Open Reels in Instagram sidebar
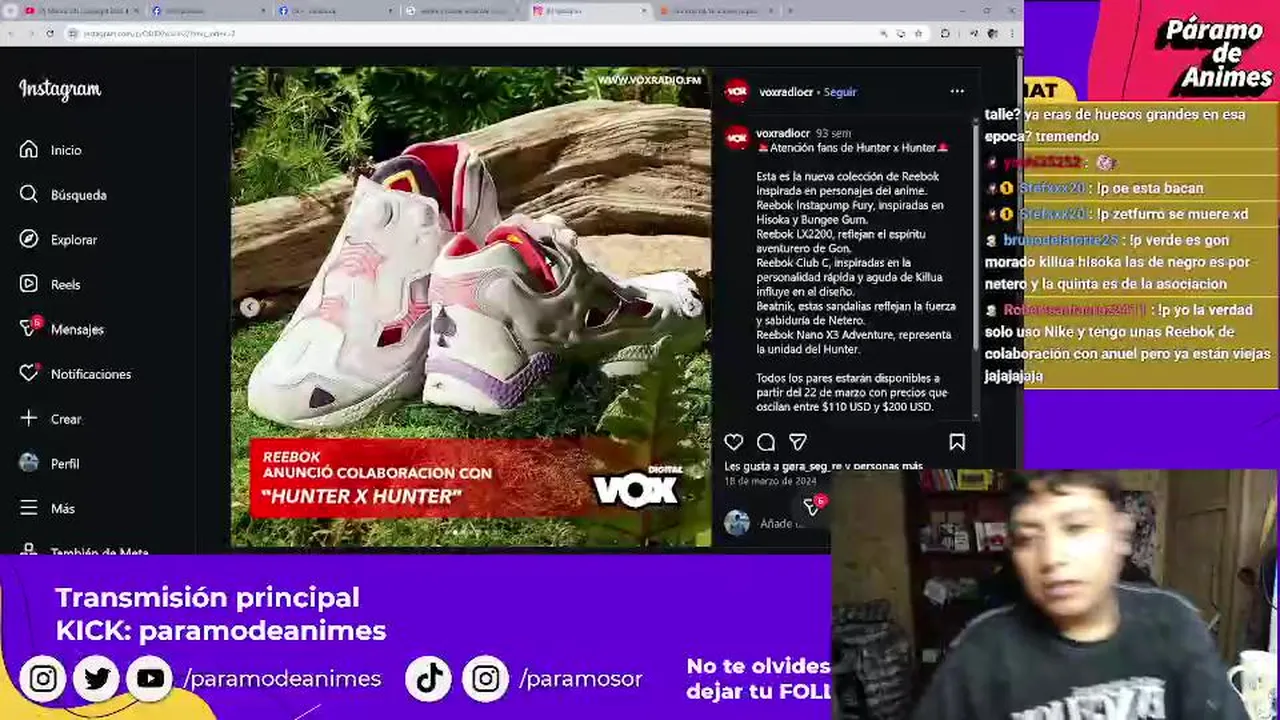The image size is (1280, 720). (29, 284)
